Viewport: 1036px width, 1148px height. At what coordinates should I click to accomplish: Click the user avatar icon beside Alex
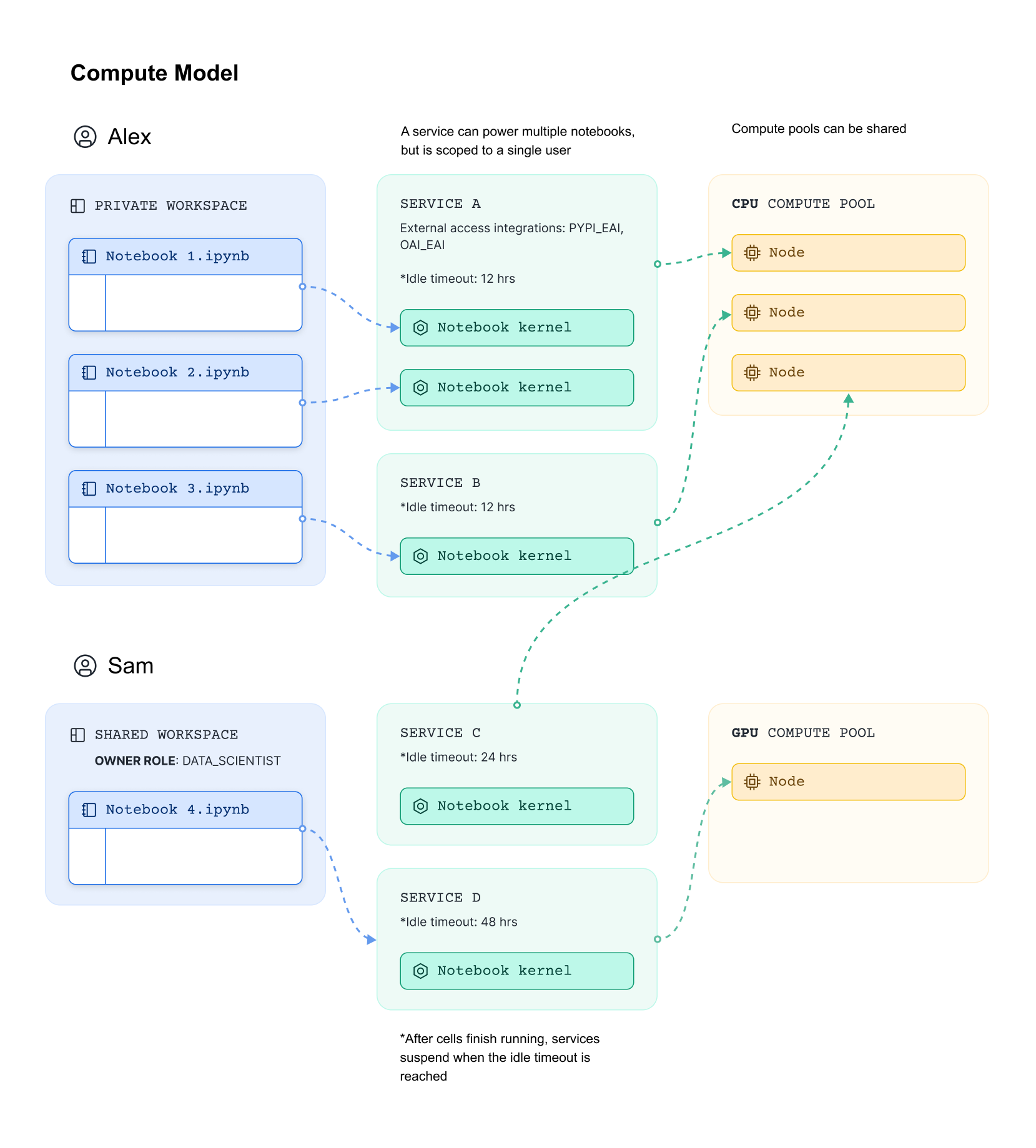click(x=85, y=137)
